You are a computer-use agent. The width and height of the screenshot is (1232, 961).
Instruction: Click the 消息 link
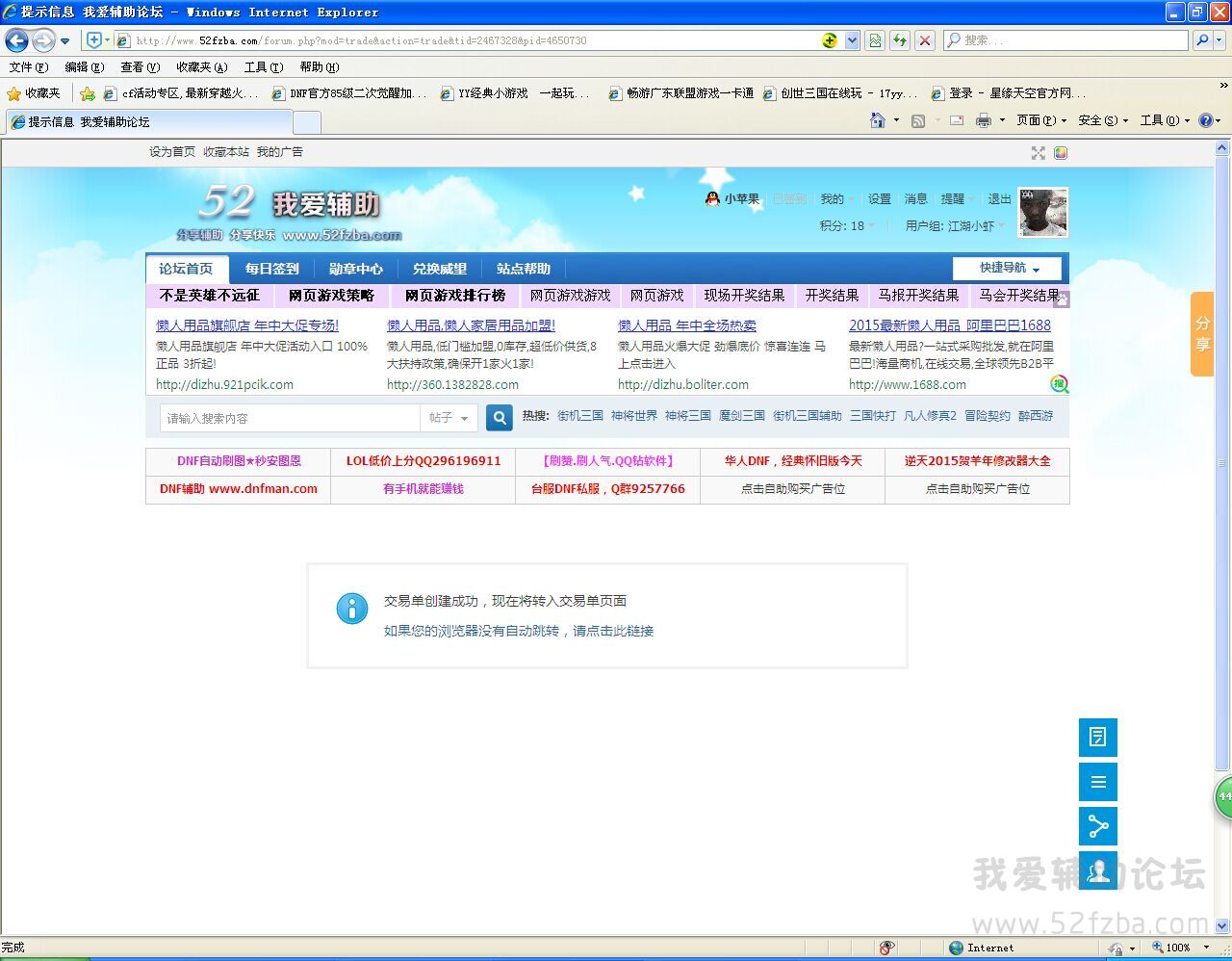coord(915,199)
